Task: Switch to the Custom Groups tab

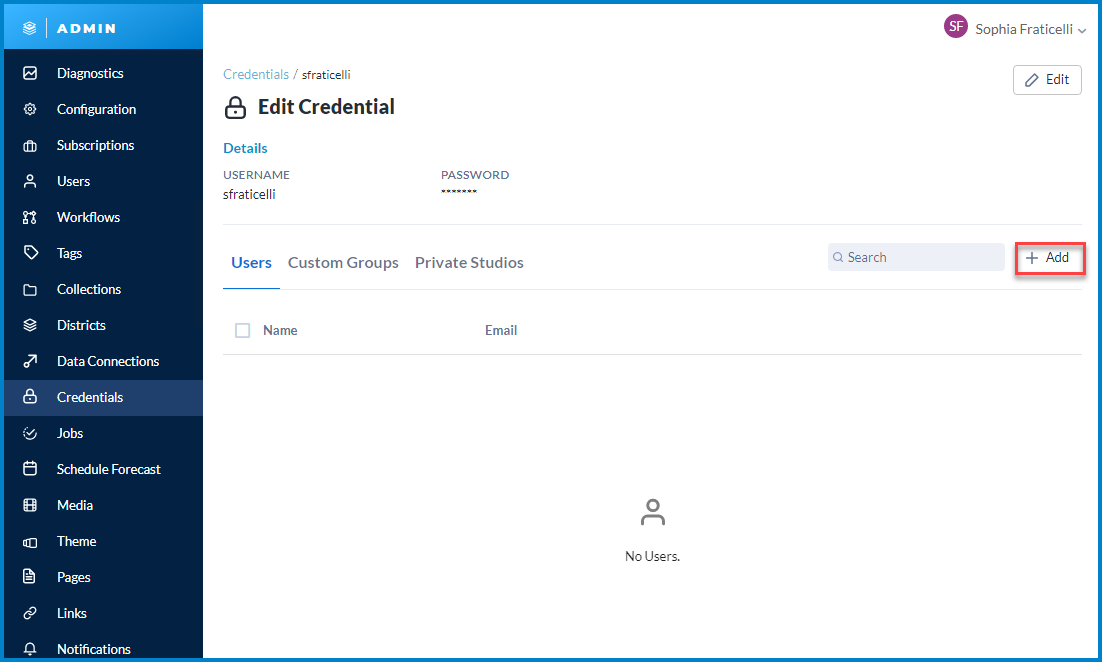Action: 343,262
